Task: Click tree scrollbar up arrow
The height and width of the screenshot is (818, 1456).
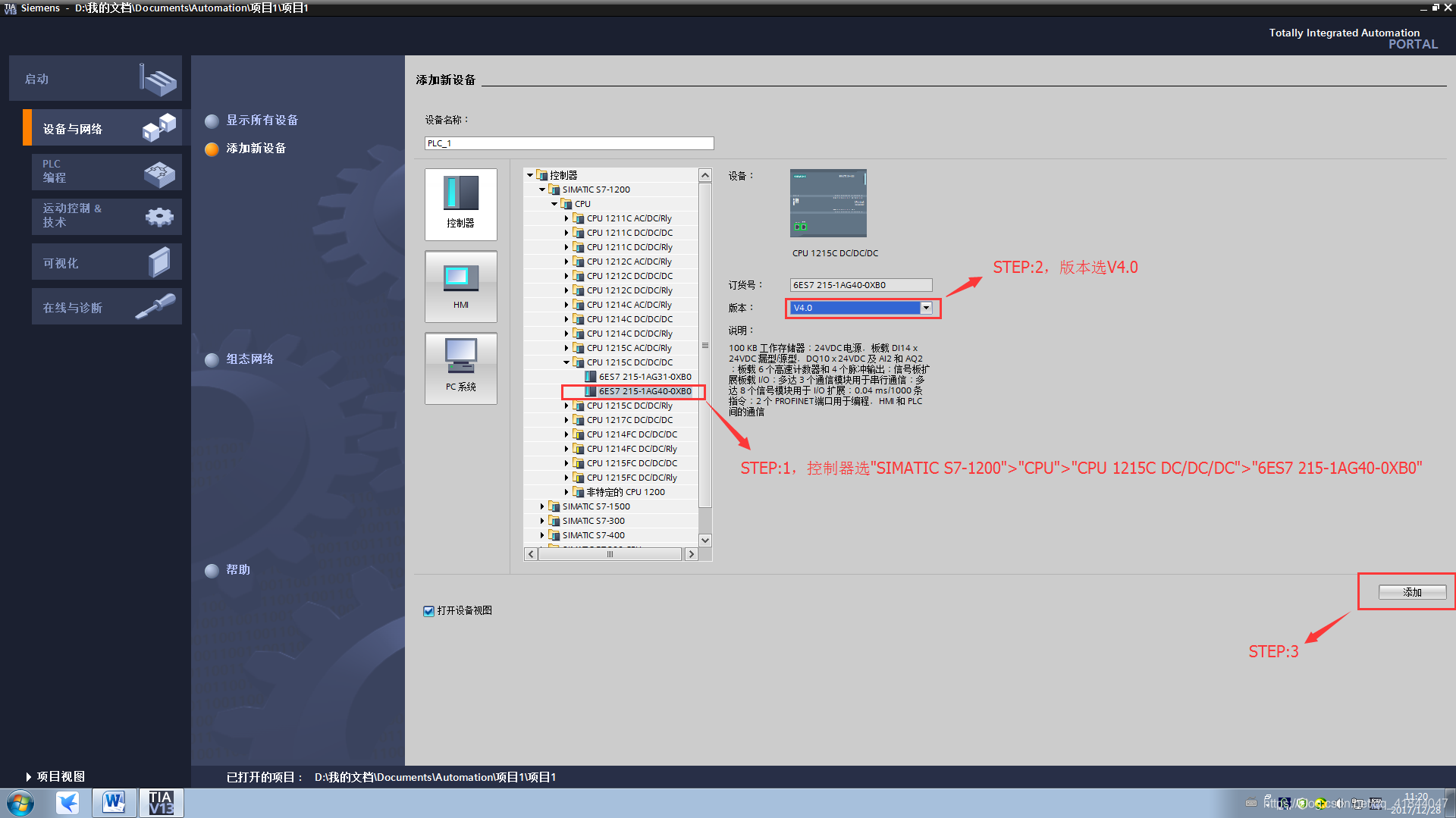Action: 705,175
